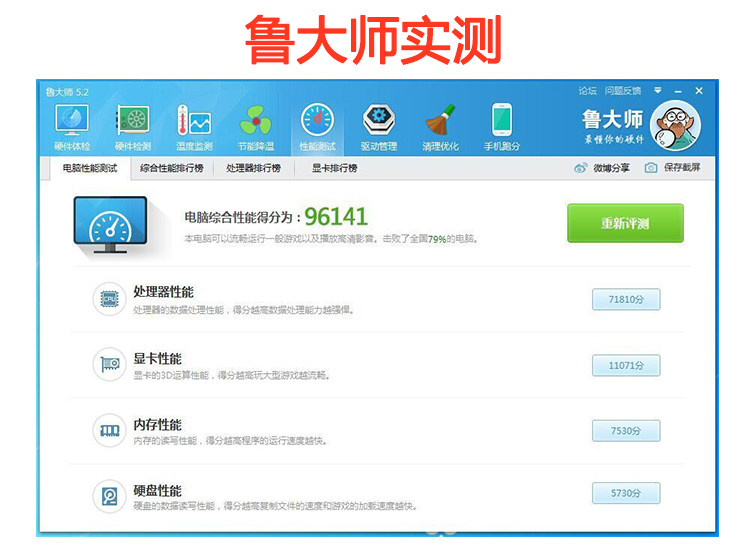Viewport: 750px width, 554px height.
Task: Click the 11071分 graphics score button
Action: 626,366
